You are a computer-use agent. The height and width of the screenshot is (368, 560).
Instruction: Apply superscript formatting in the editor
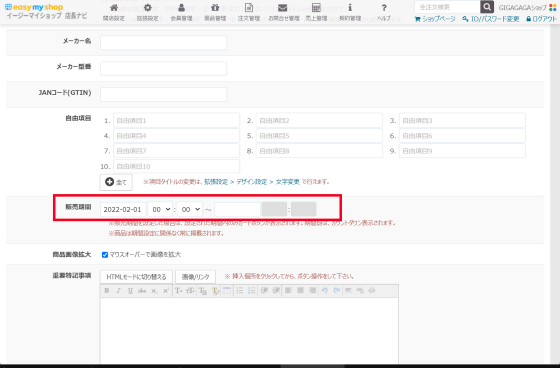pos(166,291)
